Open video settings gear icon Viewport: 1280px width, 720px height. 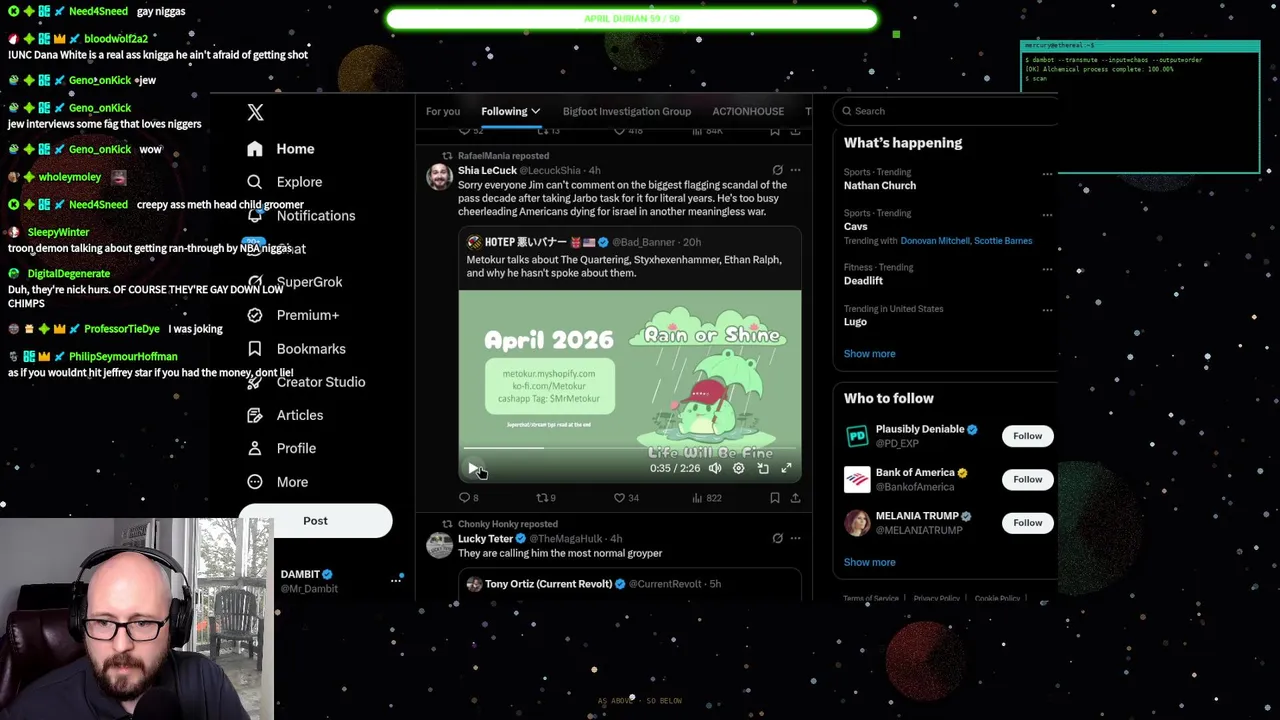(739, 468)
